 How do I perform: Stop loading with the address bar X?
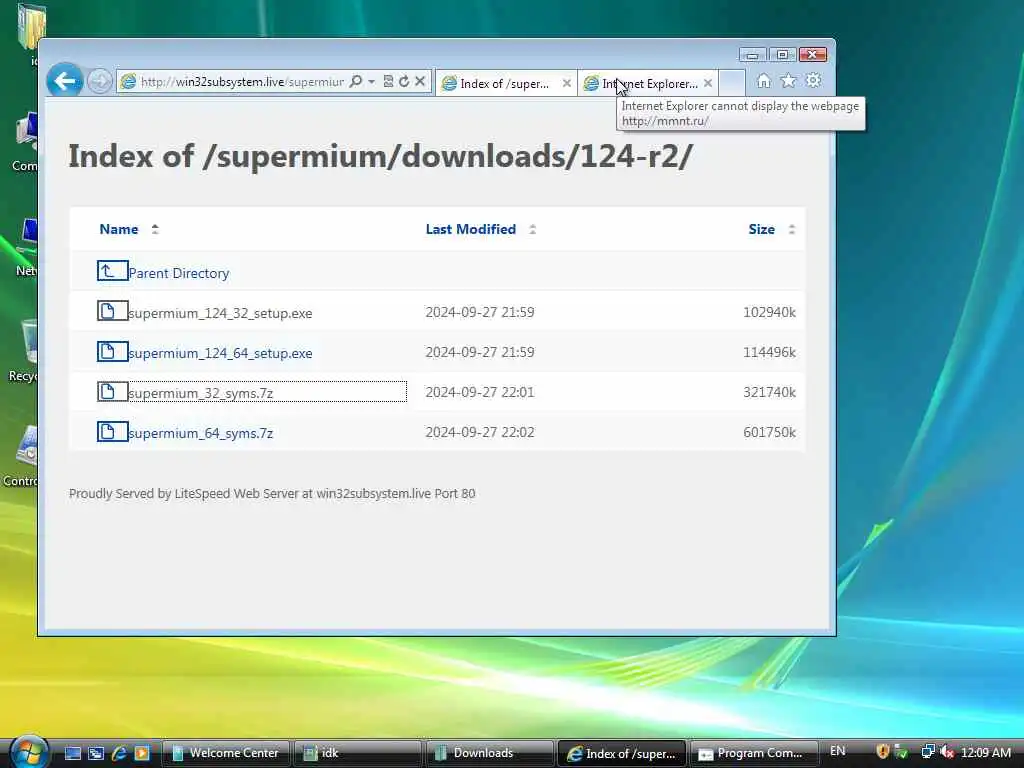tap(420, 82)
